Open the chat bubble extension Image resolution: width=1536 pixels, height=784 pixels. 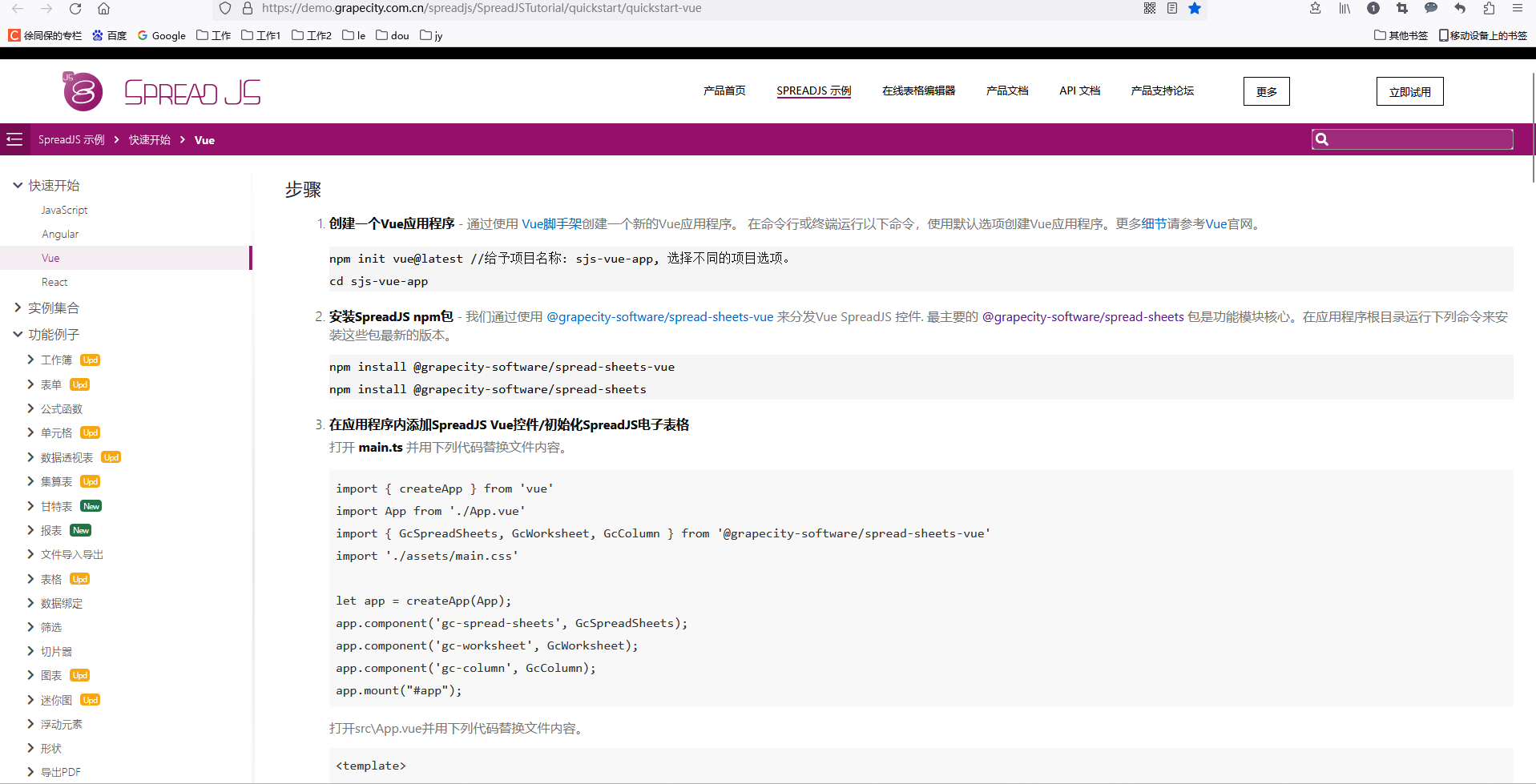tap(1431, 8)
